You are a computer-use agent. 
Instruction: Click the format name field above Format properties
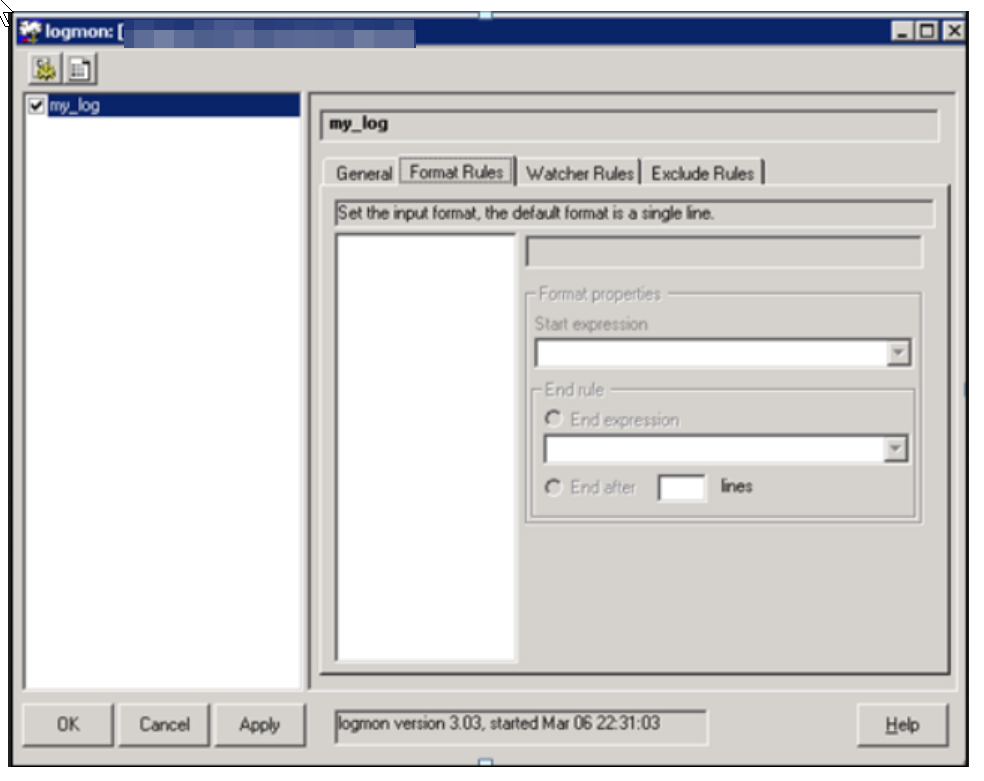coord(724,252)
